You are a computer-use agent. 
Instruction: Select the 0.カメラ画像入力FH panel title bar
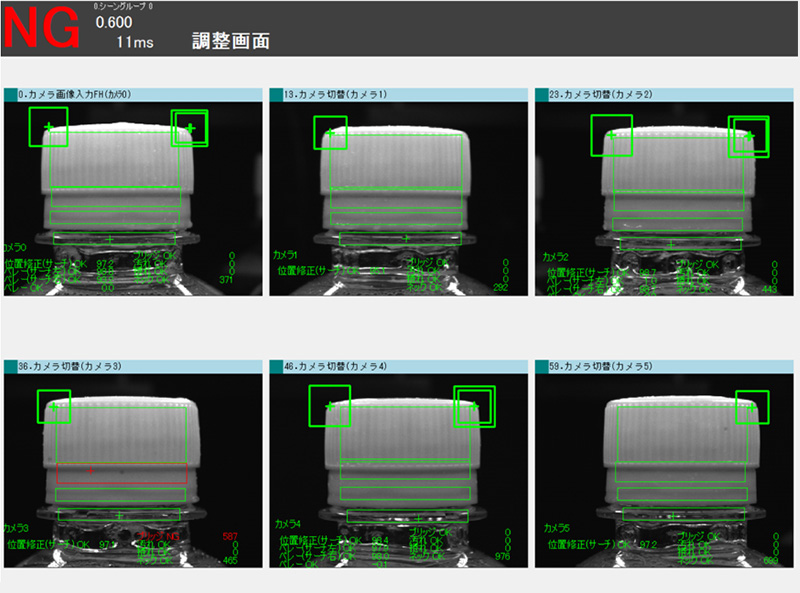135,94
